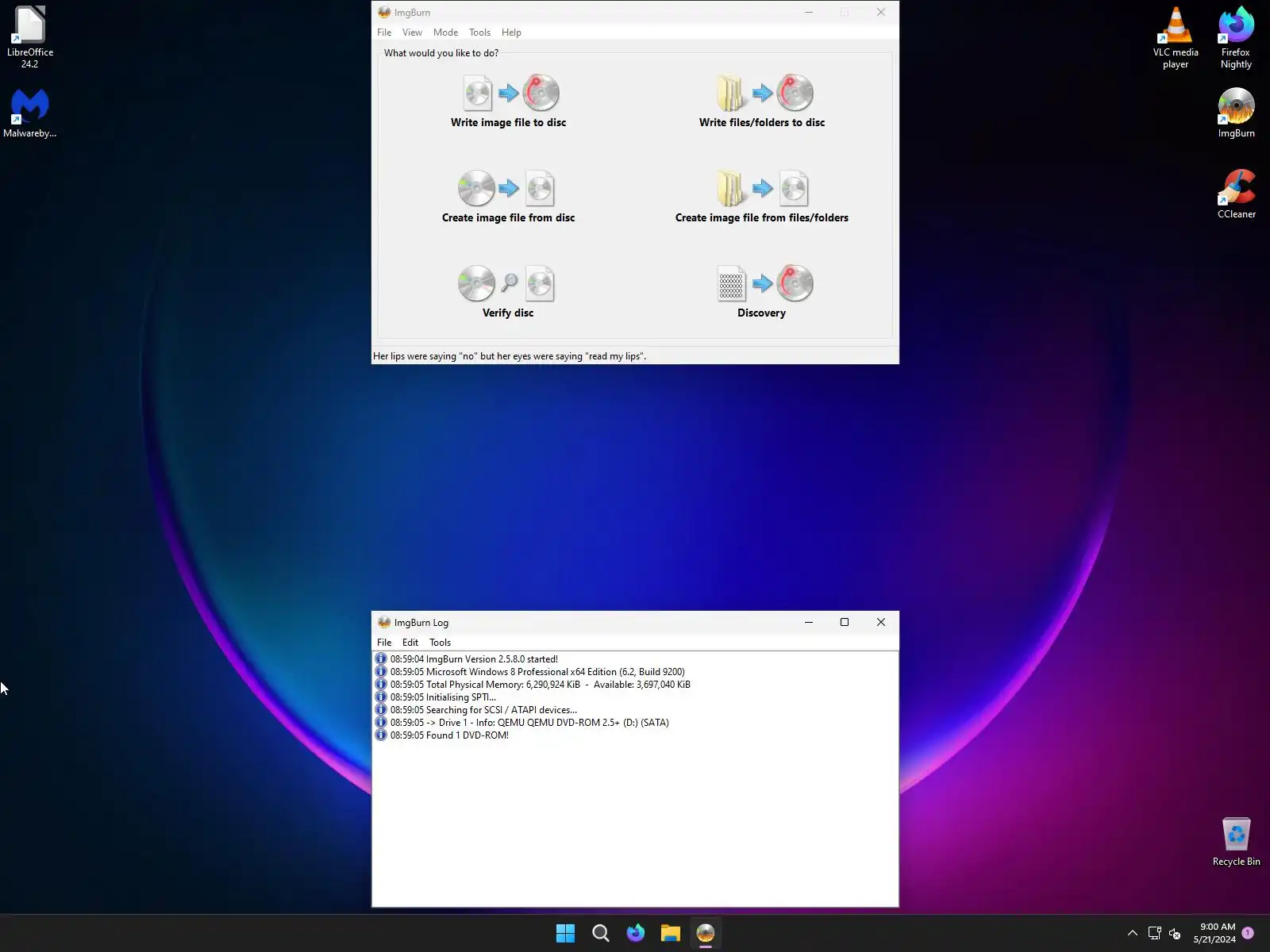Select the Firefox Nightly desktop icon
1270x952 pixels.
(1236, 37)
